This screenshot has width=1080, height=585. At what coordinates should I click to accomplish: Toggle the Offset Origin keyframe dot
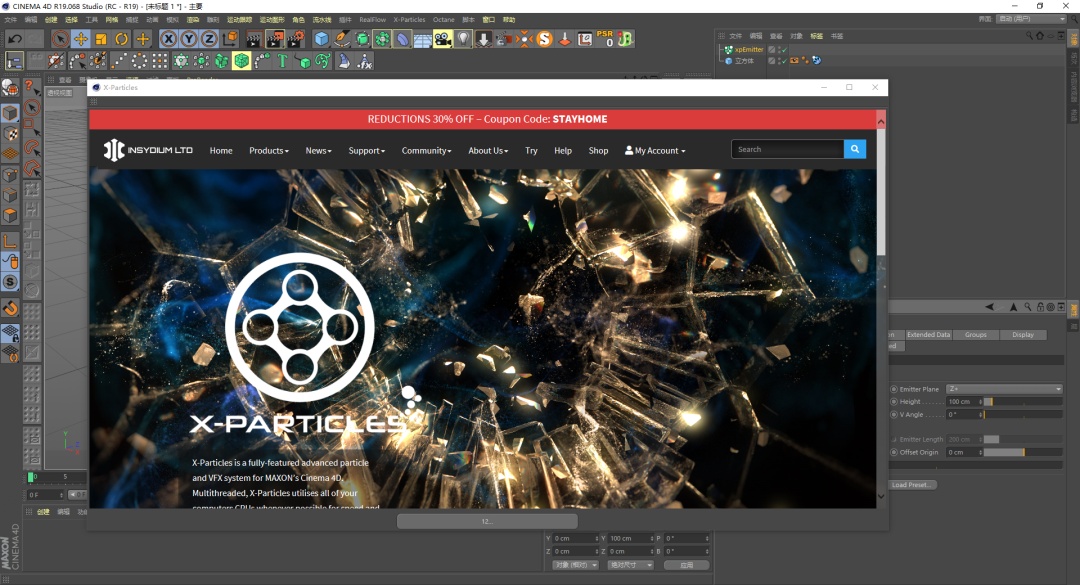894,452
